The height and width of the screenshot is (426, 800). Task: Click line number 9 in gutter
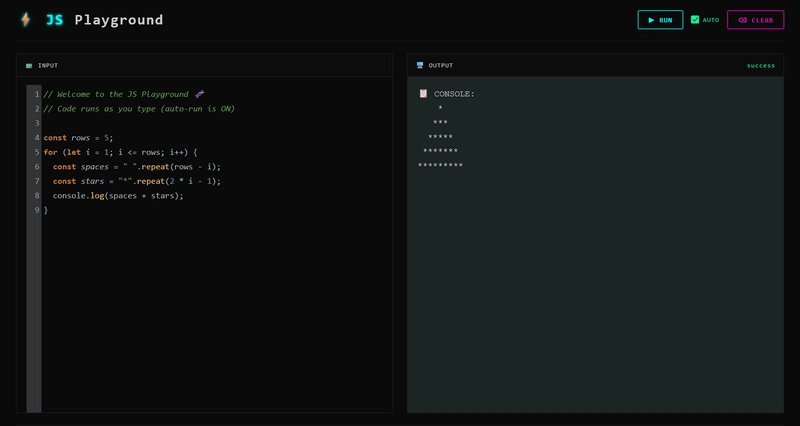[x=37, y=210]
